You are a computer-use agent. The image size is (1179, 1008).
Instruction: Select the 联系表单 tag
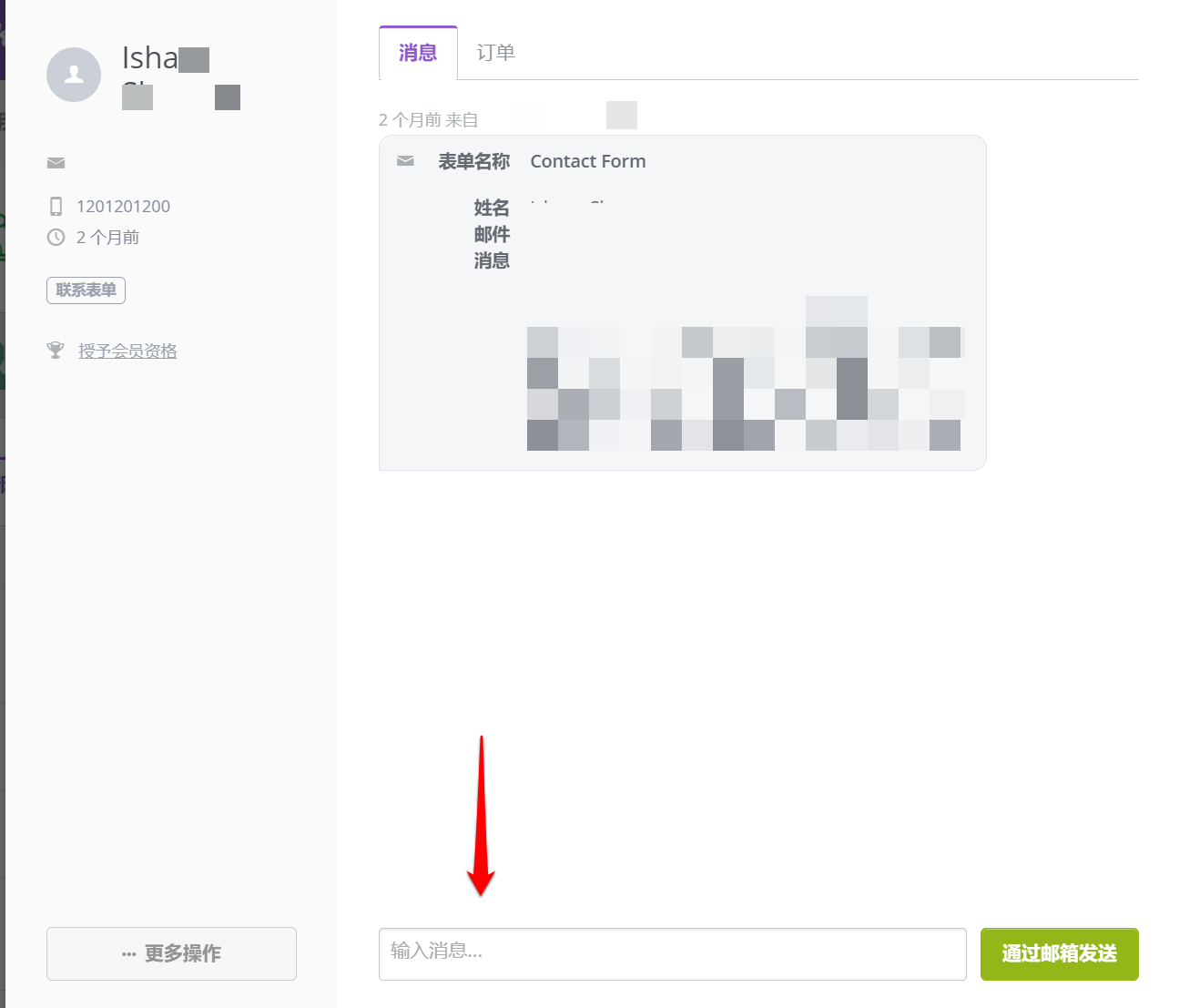tap(86, 290)
